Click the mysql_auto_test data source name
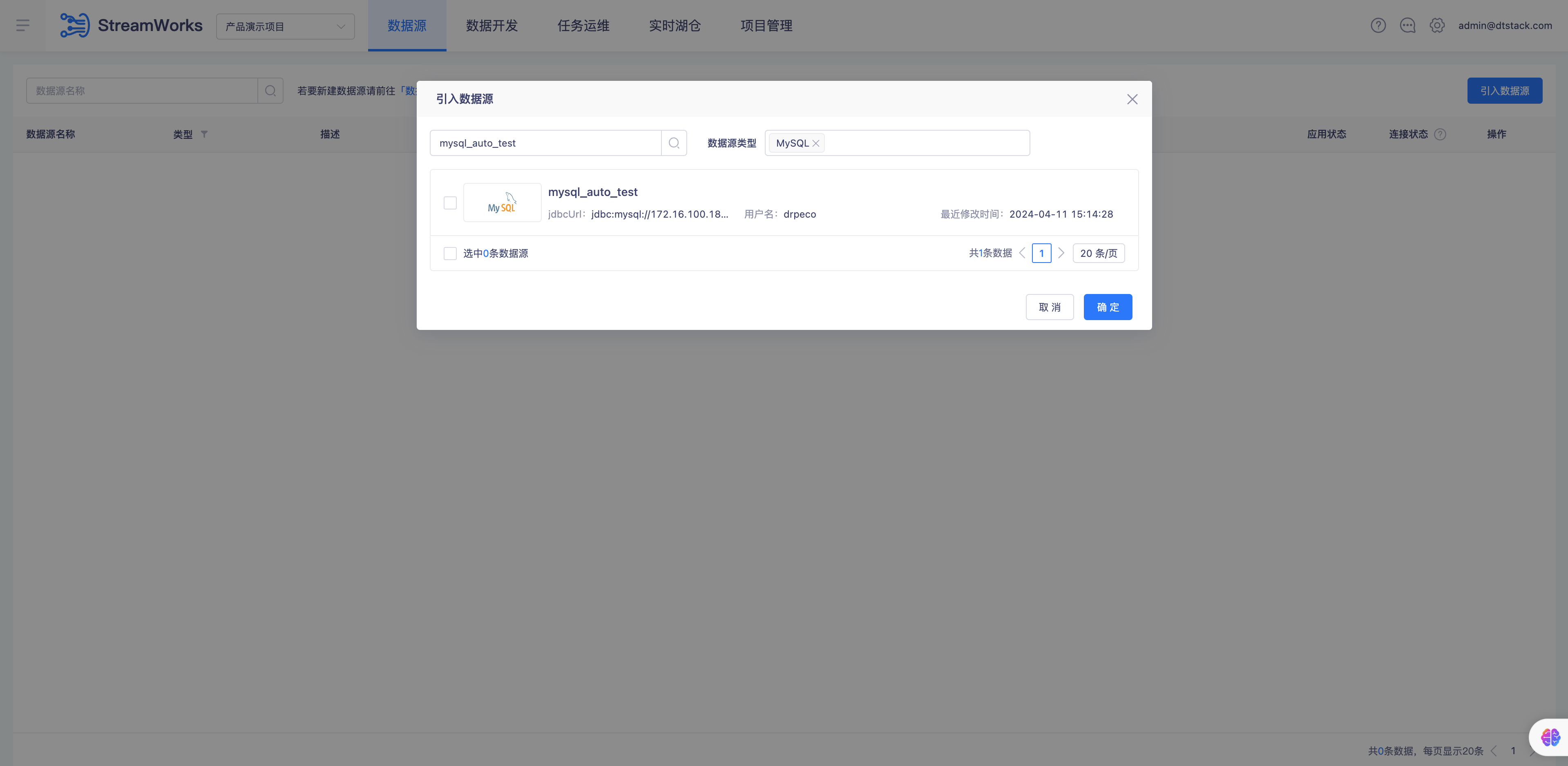Viewport: 1568px width, 766px height. pyautogui.click(x=593, y=191)
